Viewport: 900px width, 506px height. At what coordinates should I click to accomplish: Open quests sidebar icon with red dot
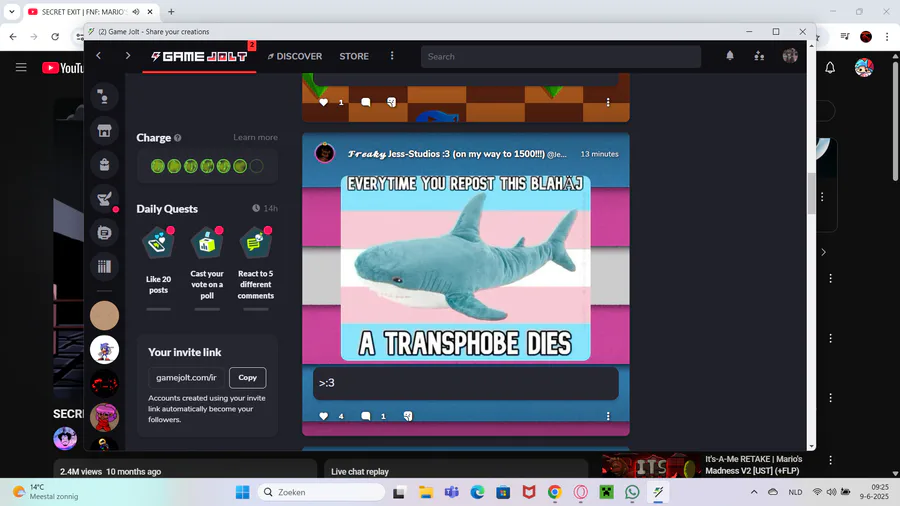click(x=104, y=198)
